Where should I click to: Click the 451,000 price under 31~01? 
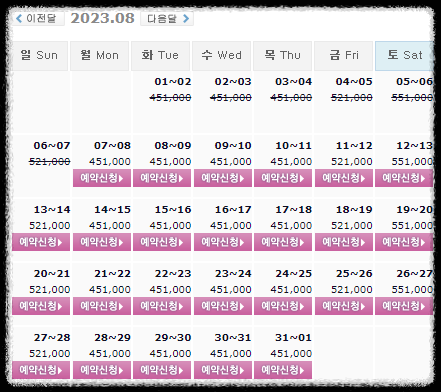click(291, 353)
